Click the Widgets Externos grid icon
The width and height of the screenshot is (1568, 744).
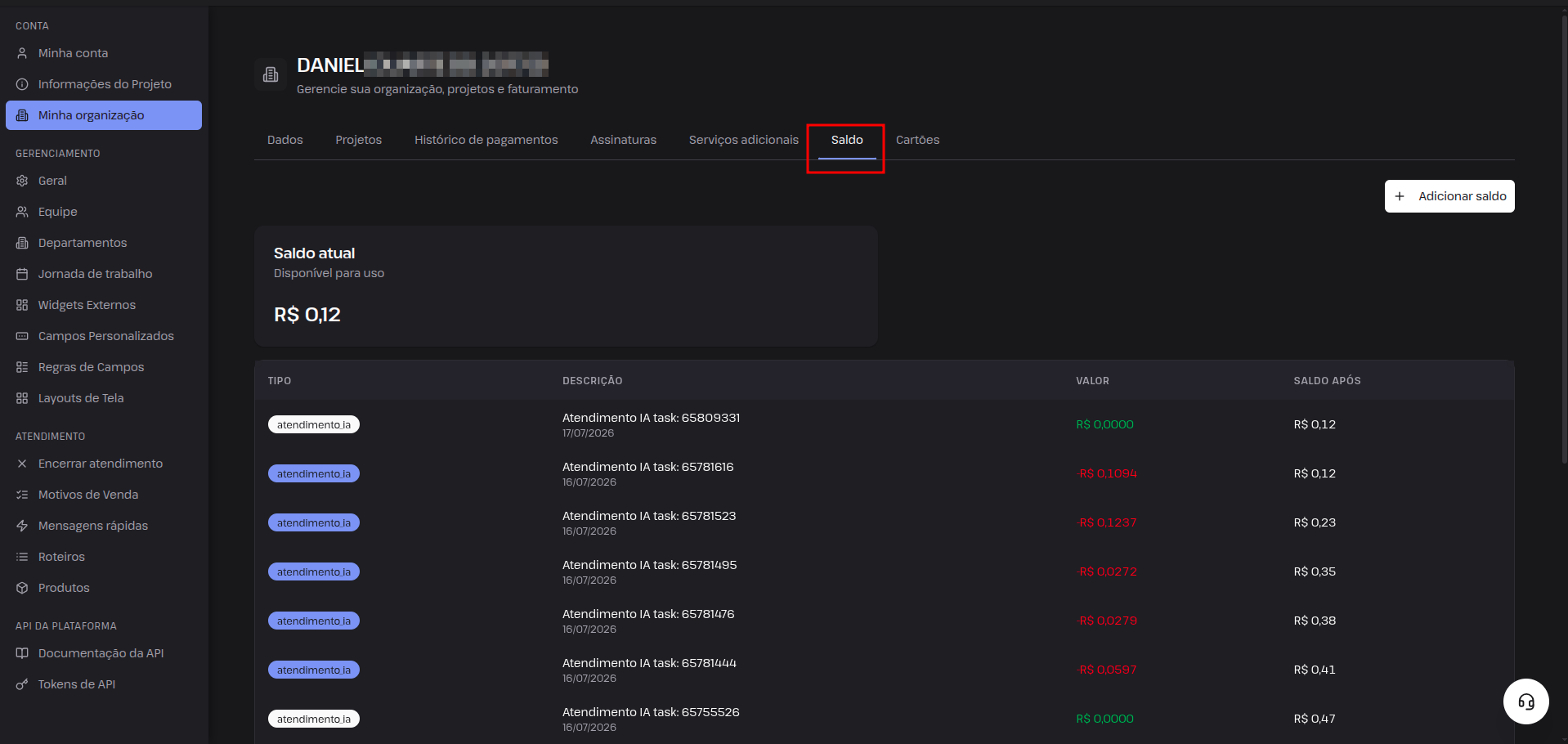pos(22,305)
